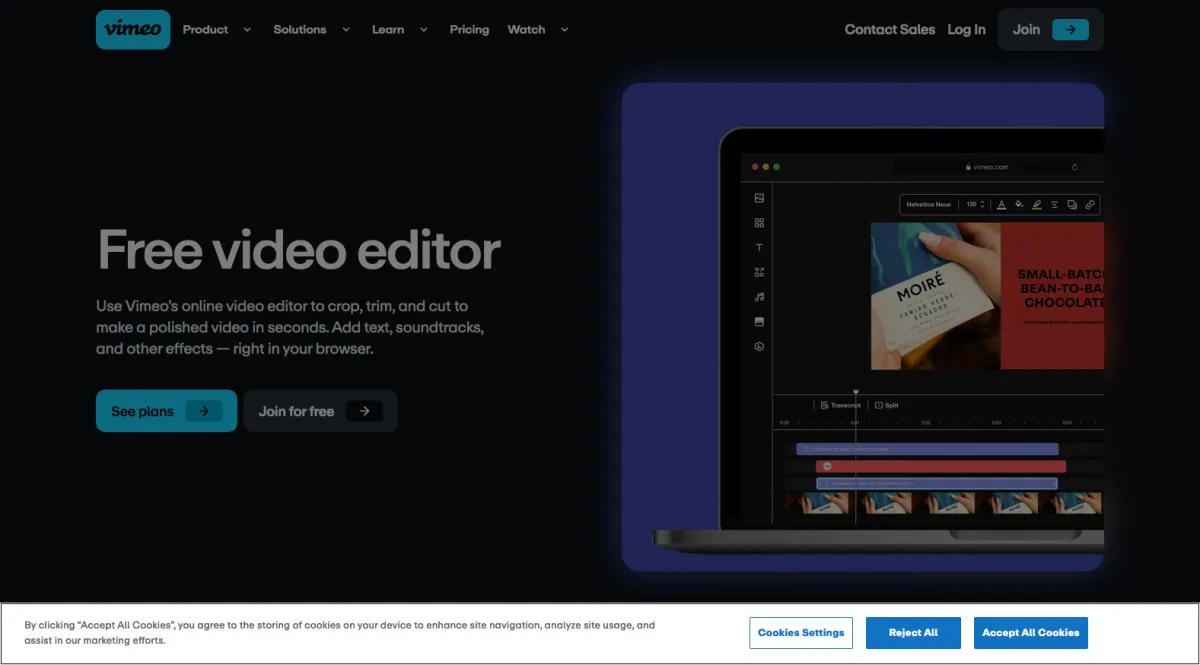Click the Log In link
Screen dimensions: 1200x665
click(x=966, y=29)
